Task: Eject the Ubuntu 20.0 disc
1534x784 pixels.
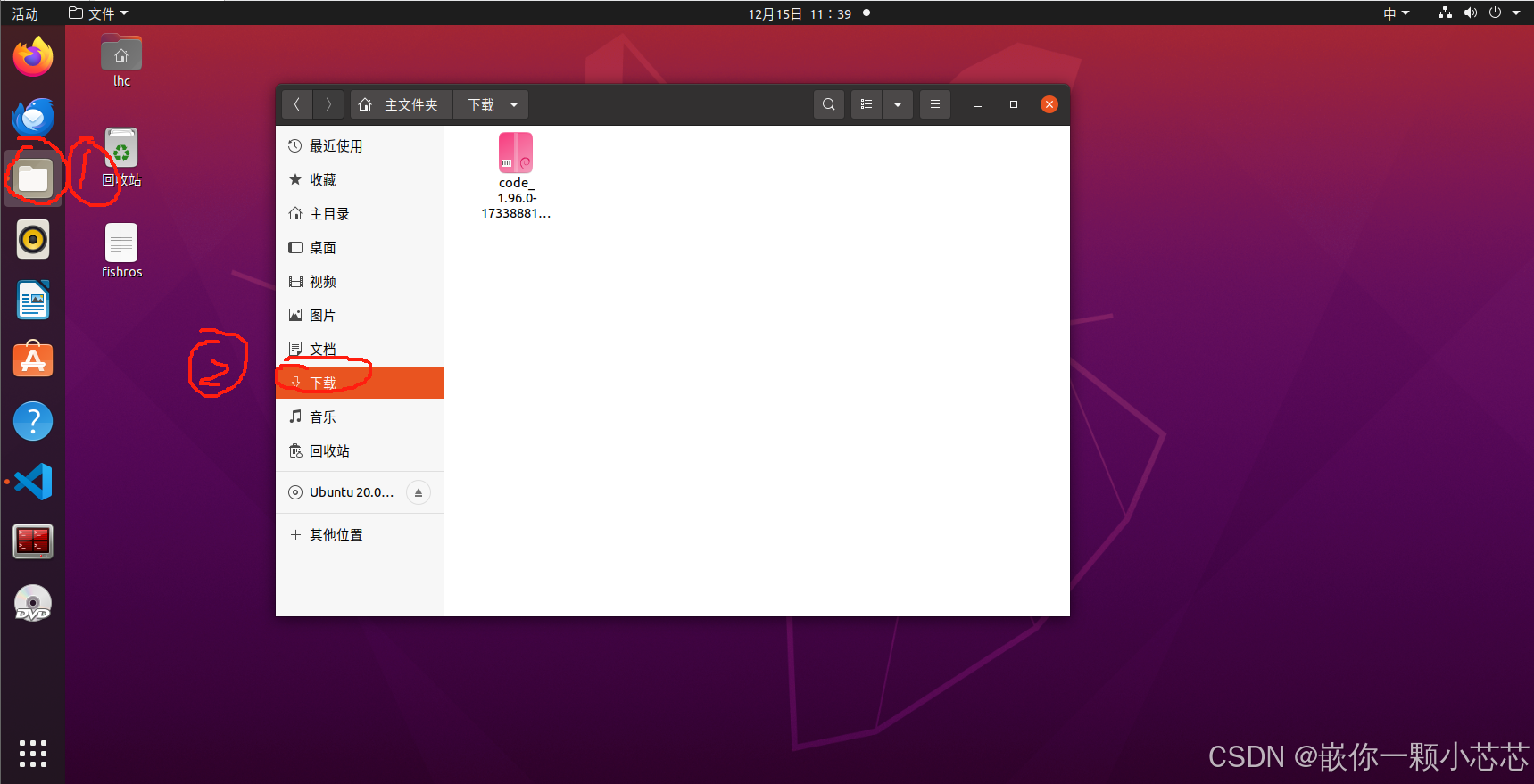Action: [x=419, y=492]
